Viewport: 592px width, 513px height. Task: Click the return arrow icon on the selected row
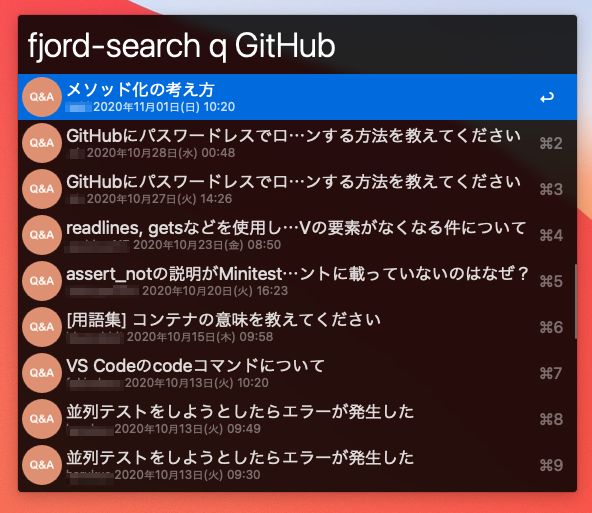(547, 97)
